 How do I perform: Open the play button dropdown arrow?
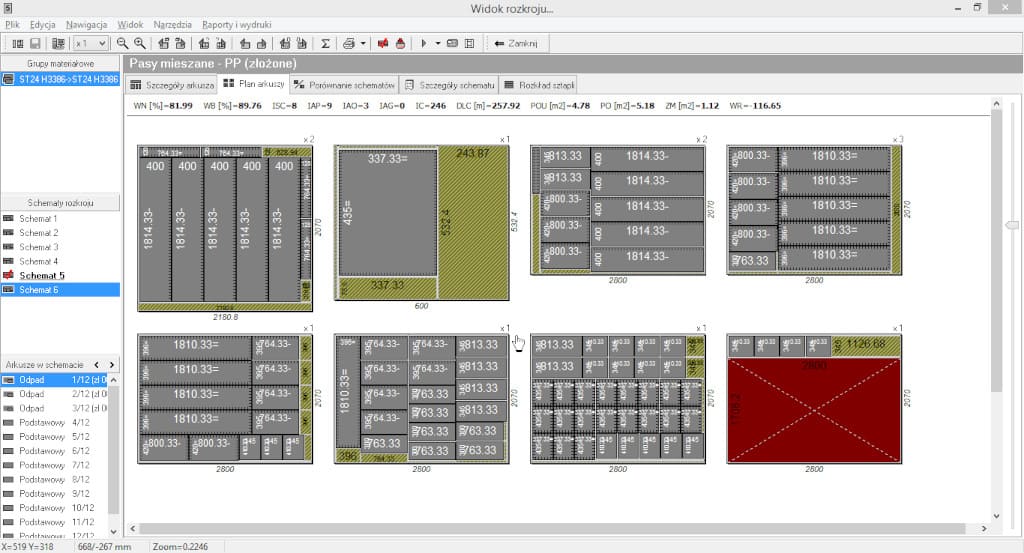437,43
